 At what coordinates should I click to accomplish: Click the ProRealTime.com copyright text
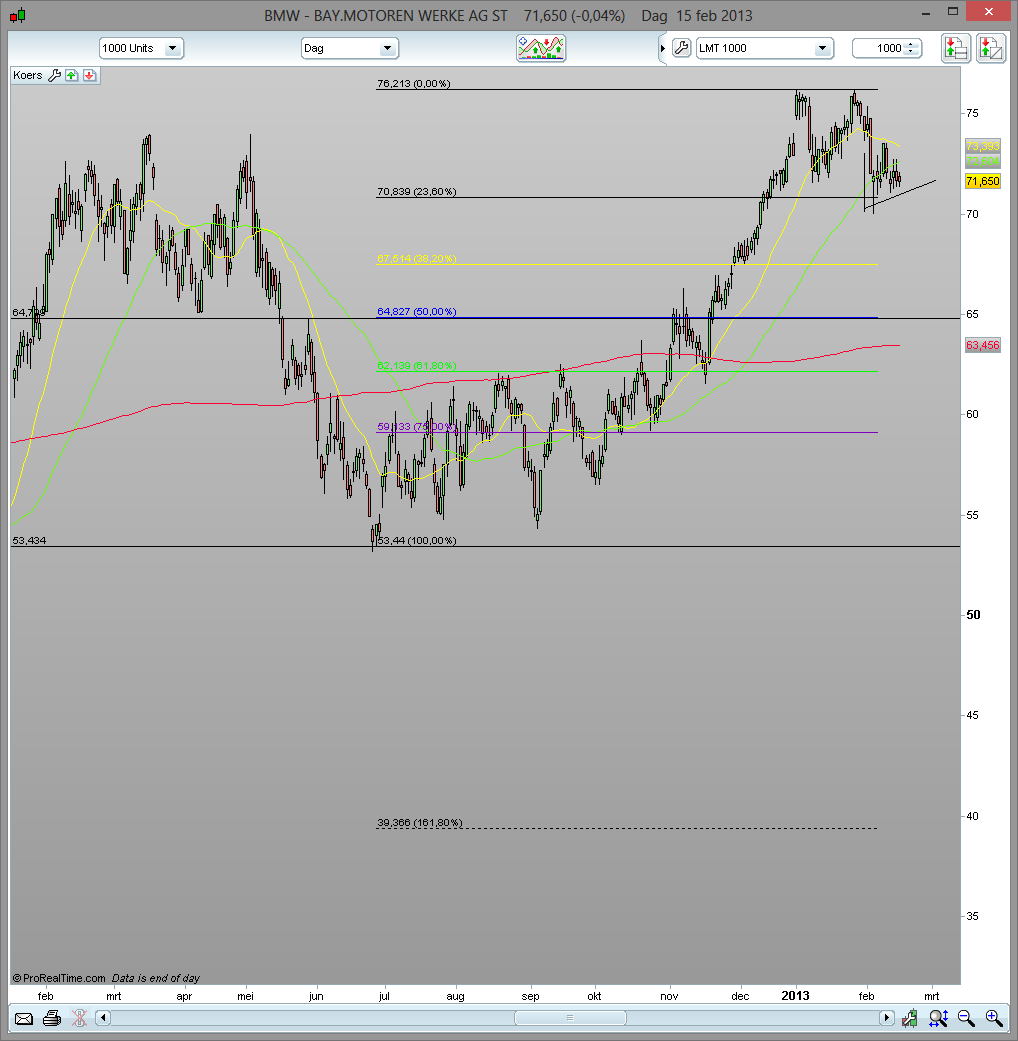click(58, 978)
